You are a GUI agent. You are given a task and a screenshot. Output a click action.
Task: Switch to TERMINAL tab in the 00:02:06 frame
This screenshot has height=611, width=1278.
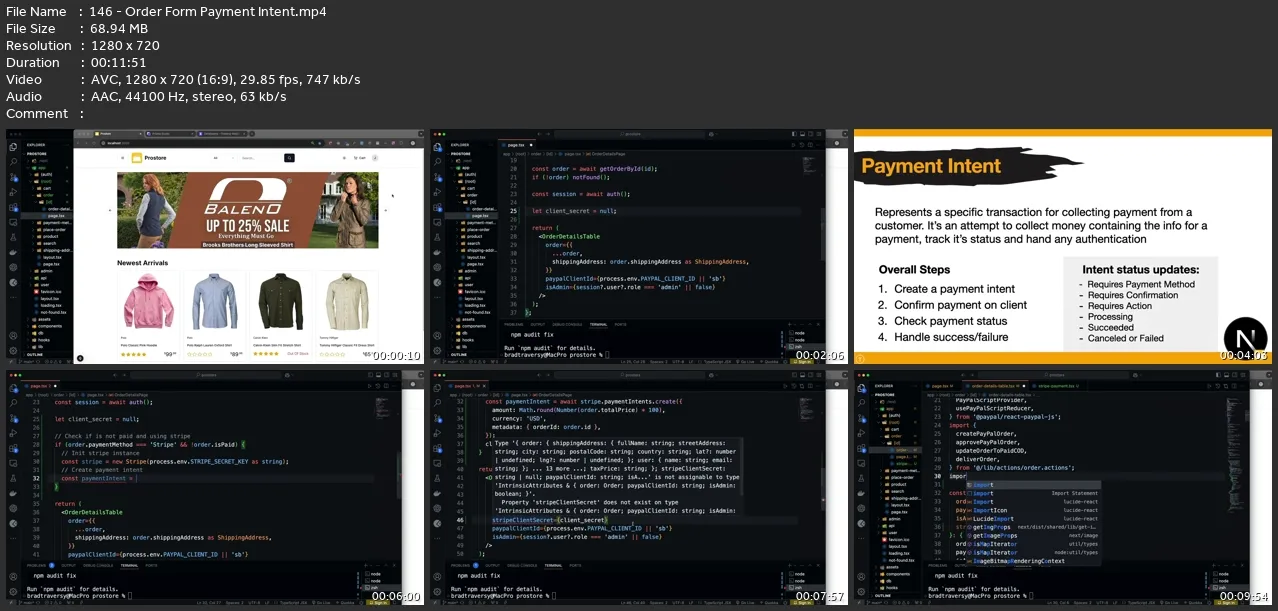(598, 324)
